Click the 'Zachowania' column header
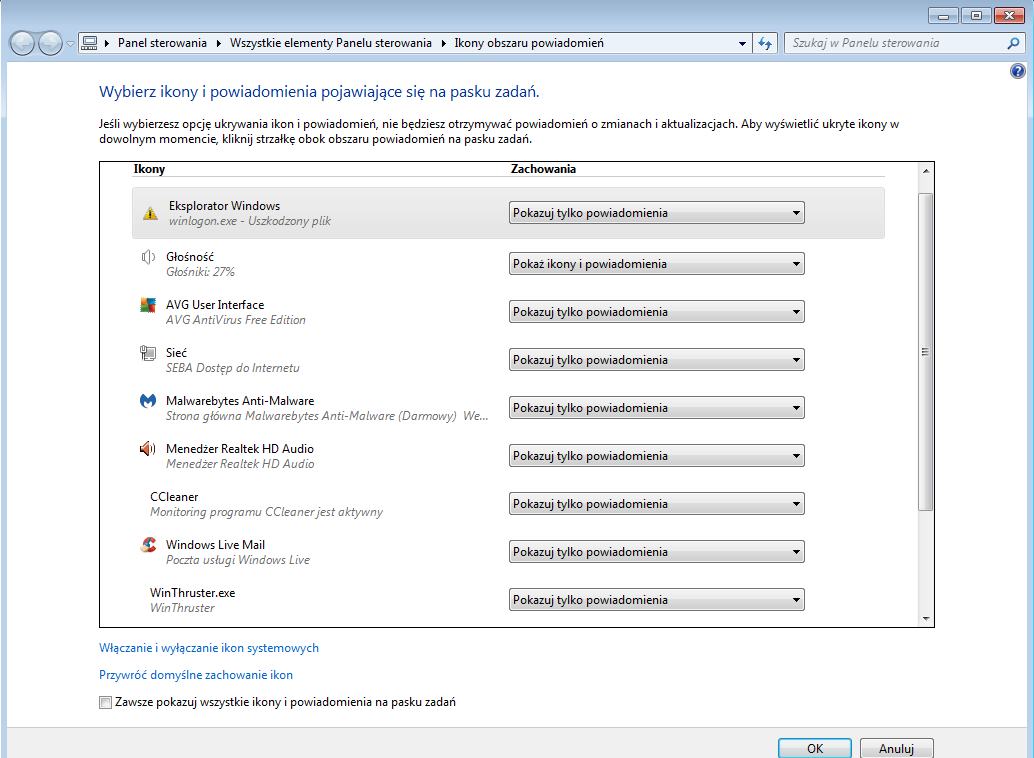 543,169
